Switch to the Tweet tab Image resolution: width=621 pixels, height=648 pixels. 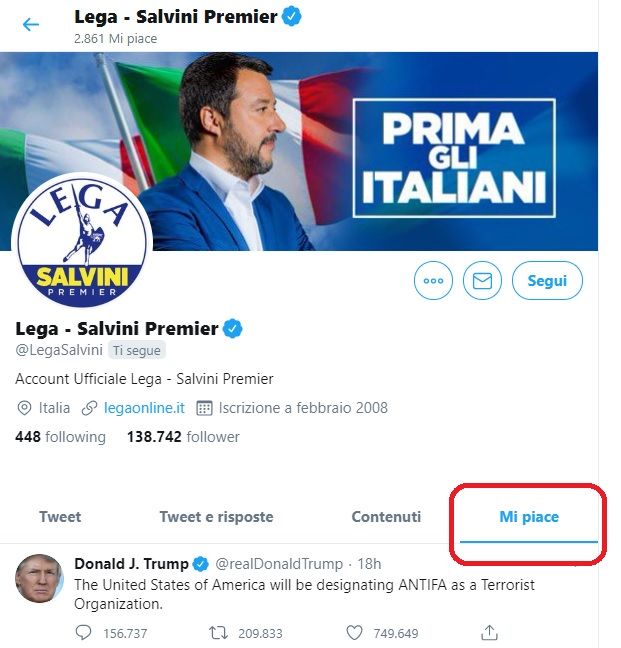click(x=60, y=517)
